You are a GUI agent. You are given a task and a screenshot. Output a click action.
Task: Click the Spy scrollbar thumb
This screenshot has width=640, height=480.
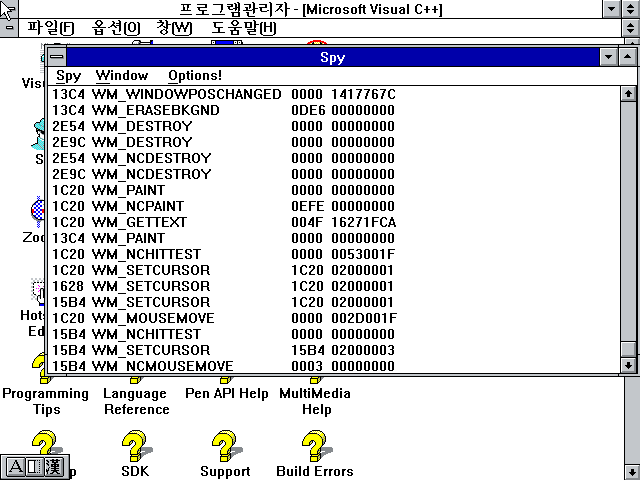coord(628,349)
